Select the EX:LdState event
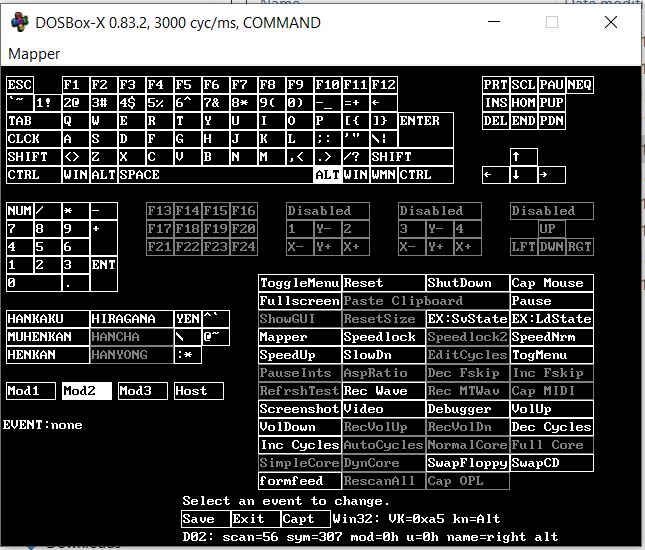Image resolution: width=645 pixels, height=550 pixels. point(552,319)
